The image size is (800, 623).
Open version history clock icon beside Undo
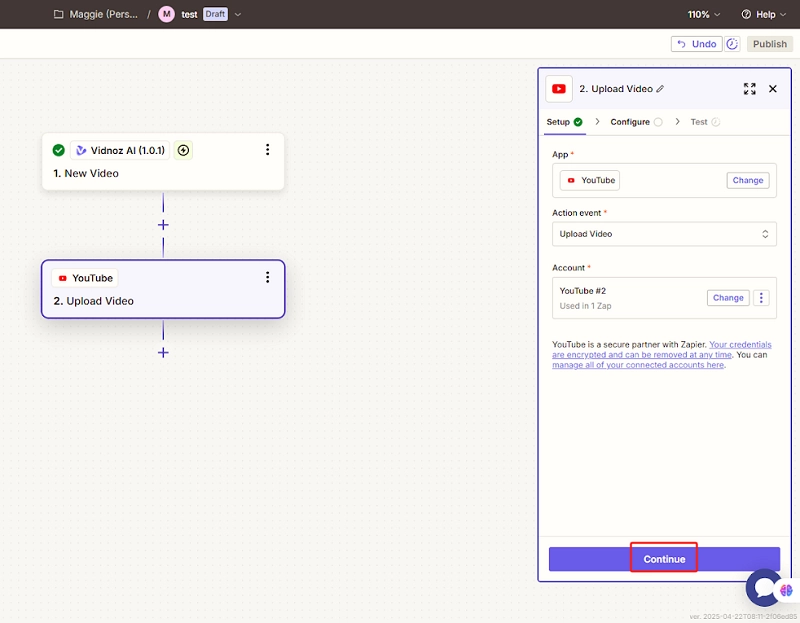tap(732, 44)
